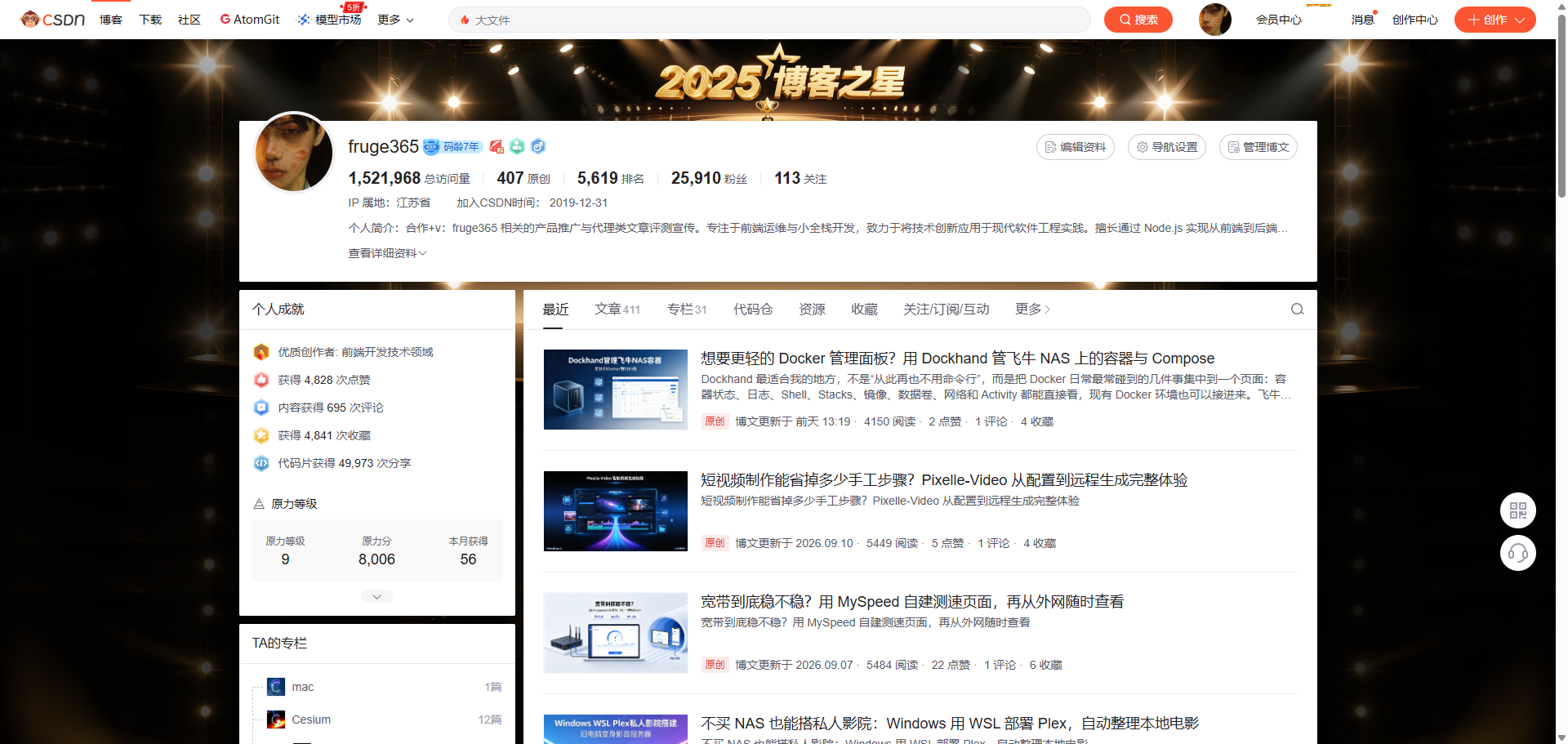Open the user avatar in top bar
The image size is (1568, 744).
click(x=1214, y=20)
